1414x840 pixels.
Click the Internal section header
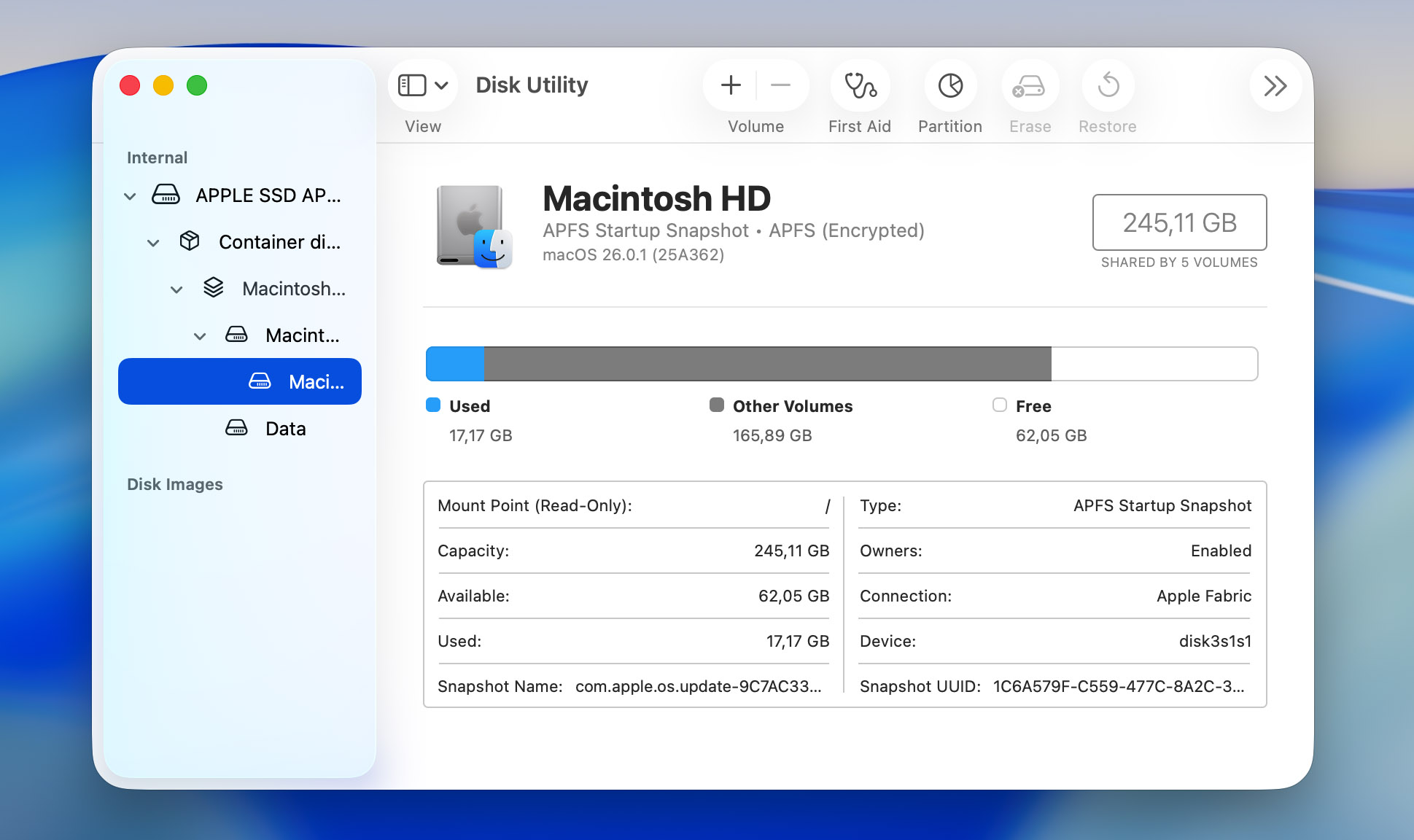tap(157, 157)
